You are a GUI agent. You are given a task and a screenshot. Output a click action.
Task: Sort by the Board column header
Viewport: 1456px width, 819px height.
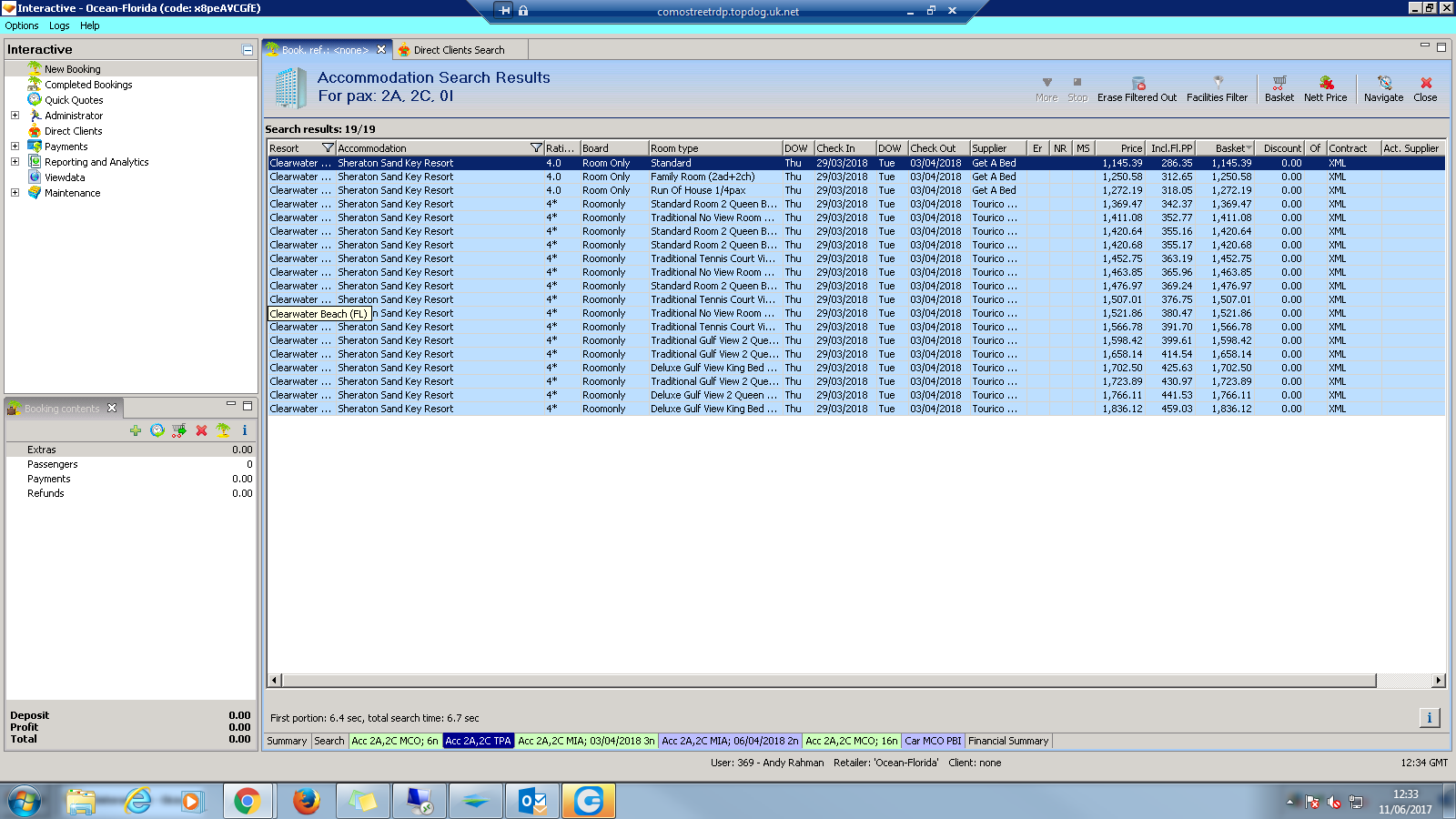[x=614, y=148]
